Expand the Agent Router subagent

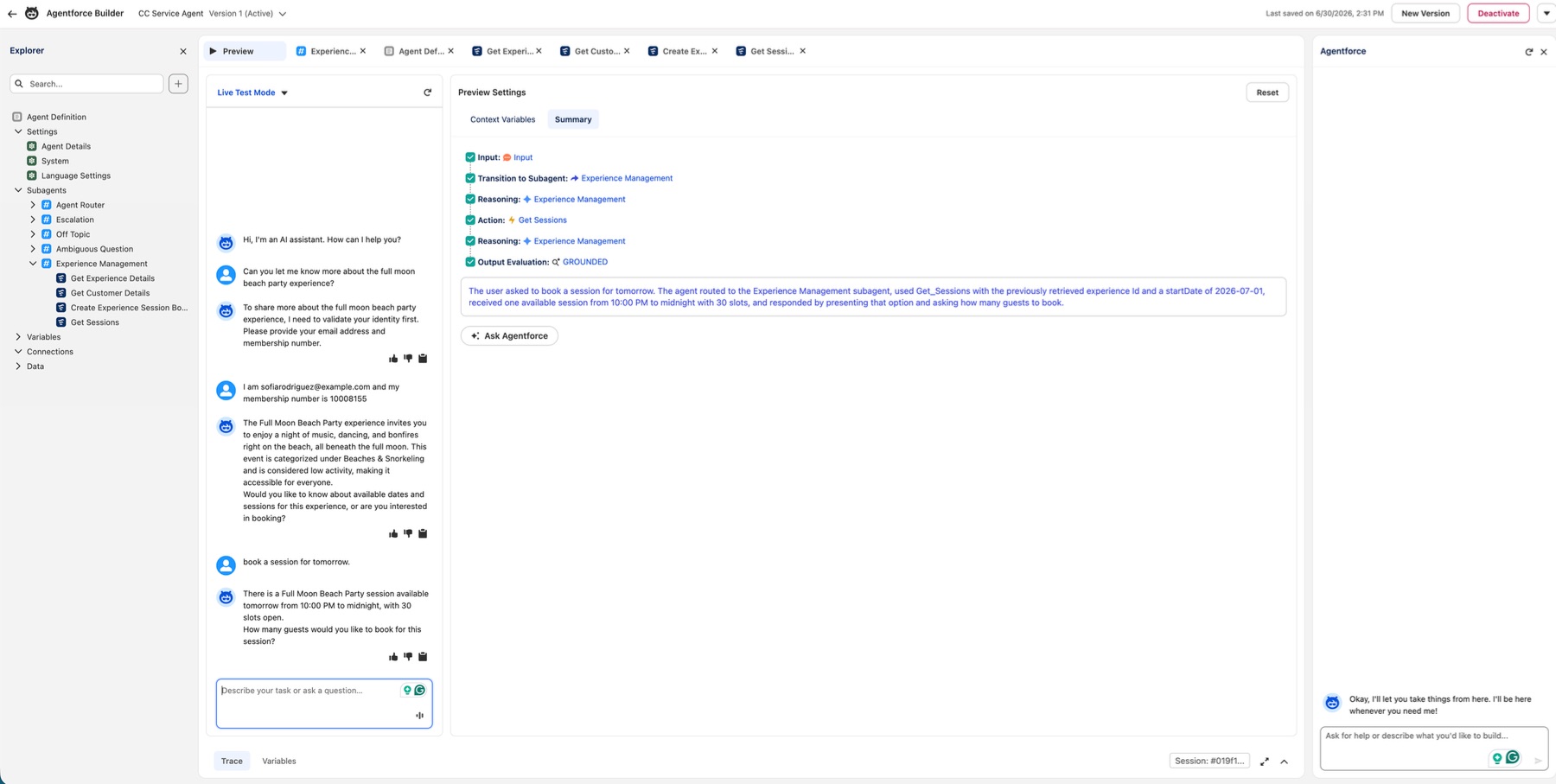[x=33, y=205]
